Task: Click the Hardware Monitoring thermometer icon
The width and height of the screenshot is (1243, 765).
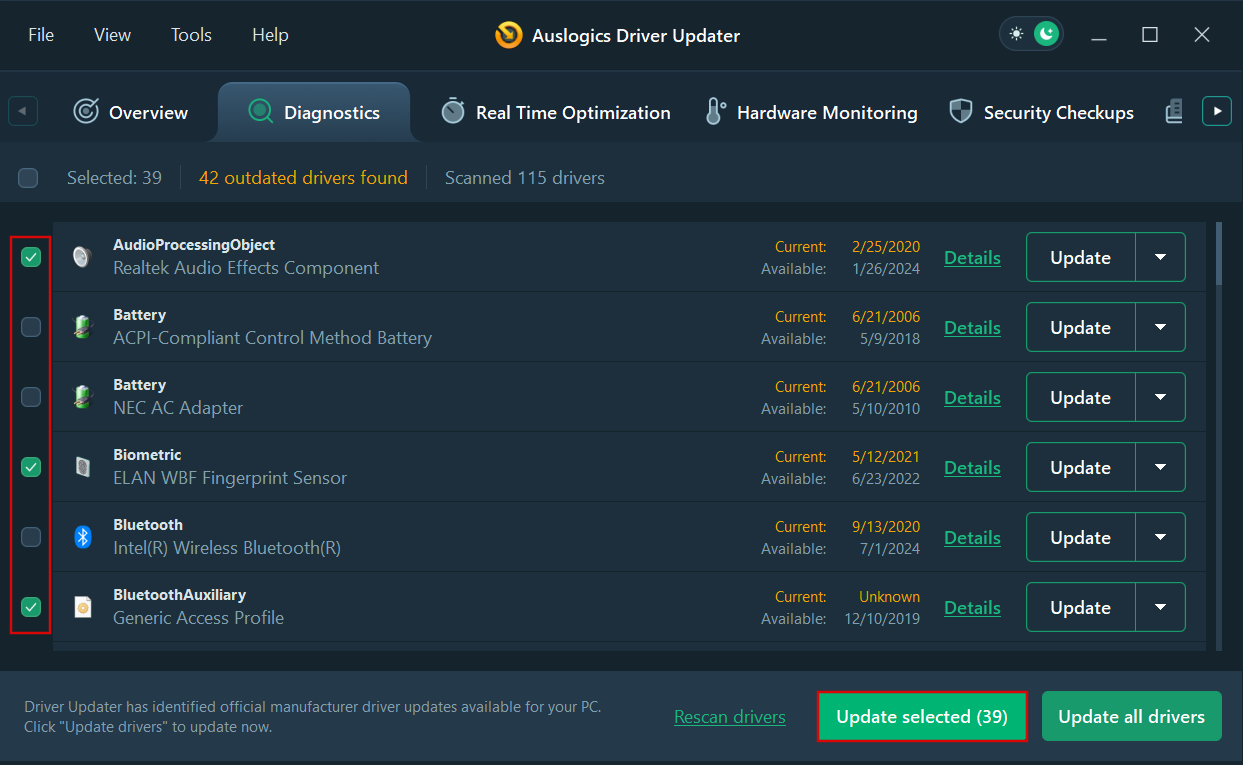Action: tap(715, 111)
